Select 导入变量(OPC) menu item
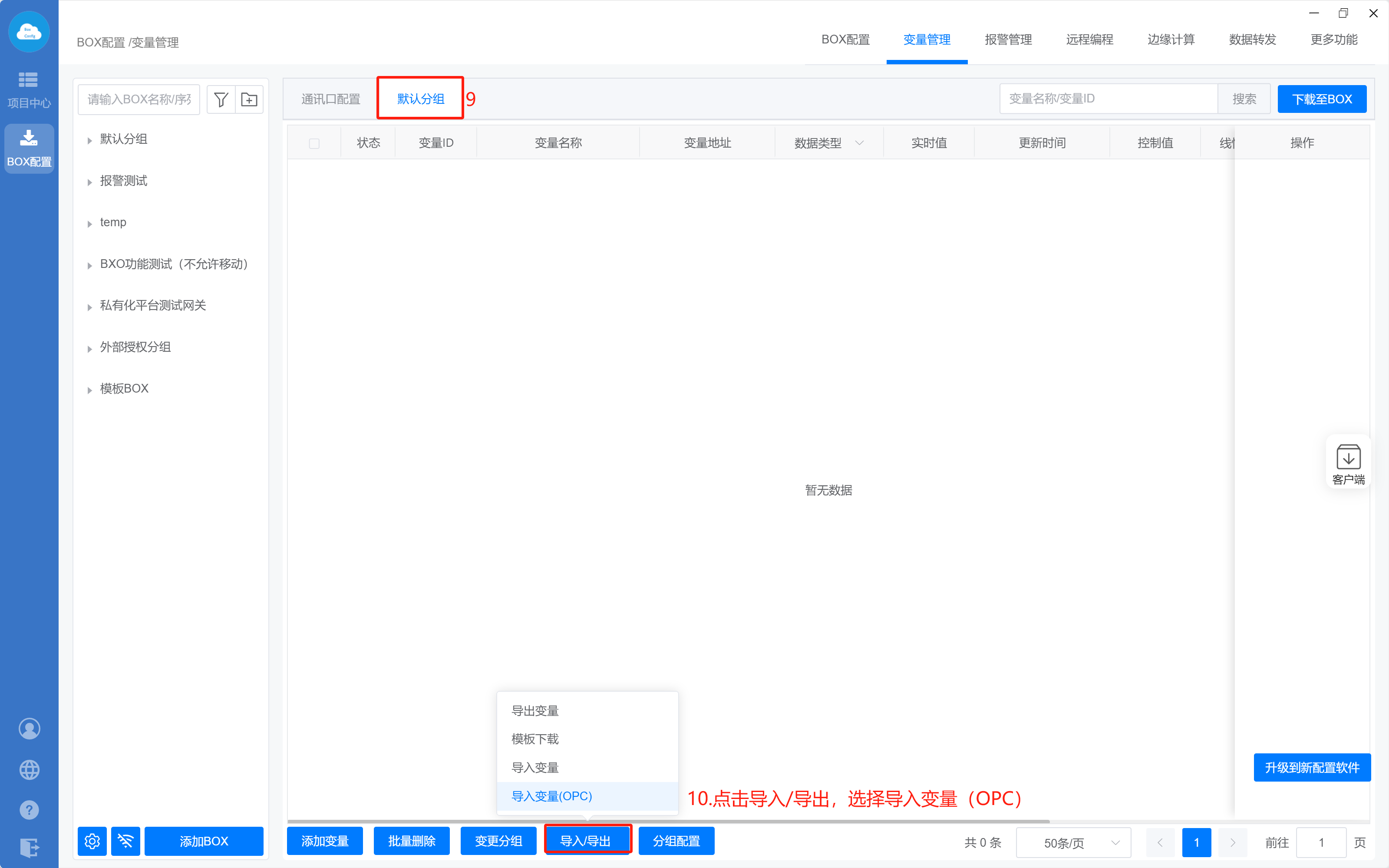 pyautogui.click(x=551, y=795)
